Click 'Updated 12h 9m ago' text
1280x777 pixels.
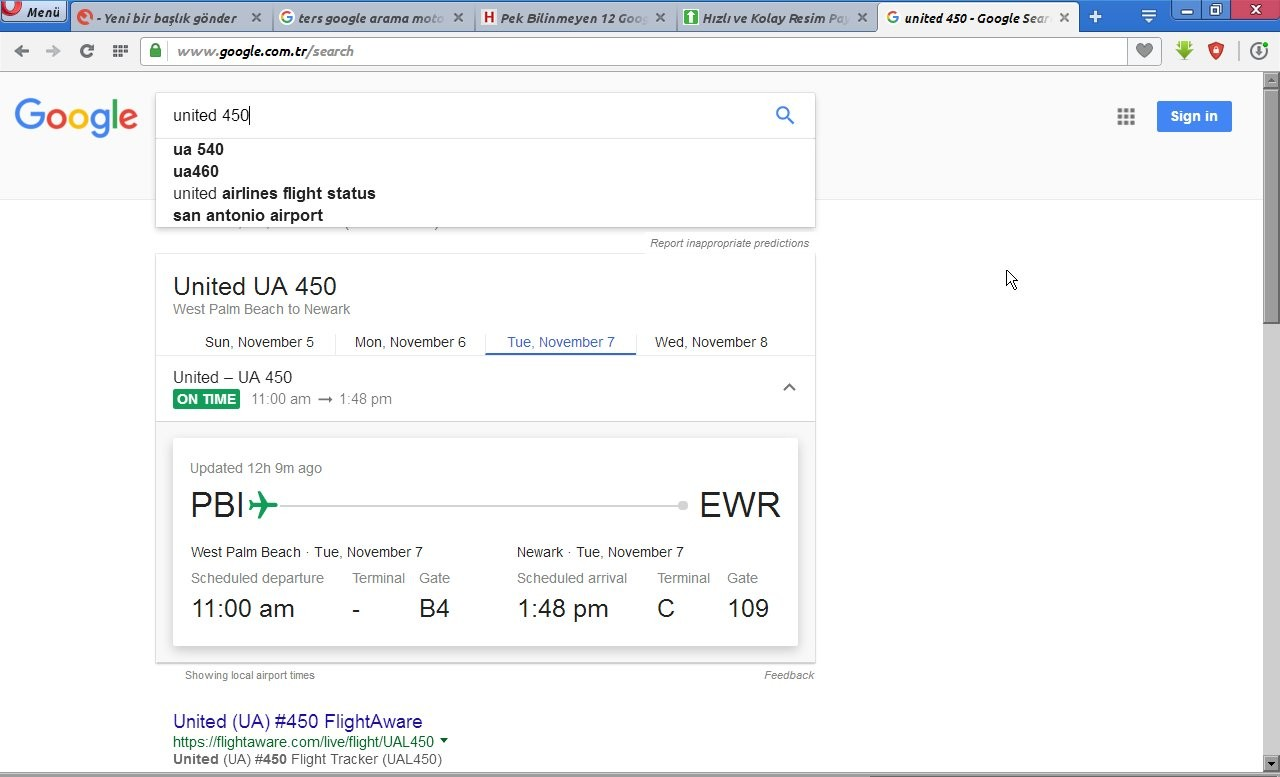click(x=256, y=468)
